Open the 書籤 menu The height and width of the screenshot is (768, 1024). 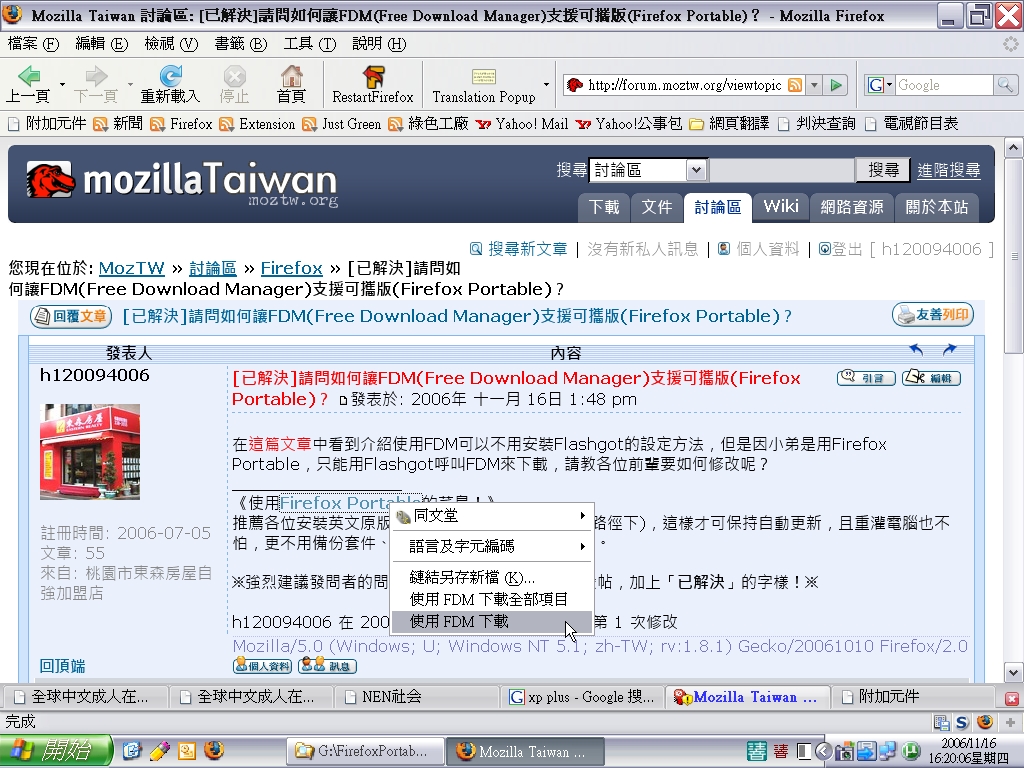(x=241, y=44)
